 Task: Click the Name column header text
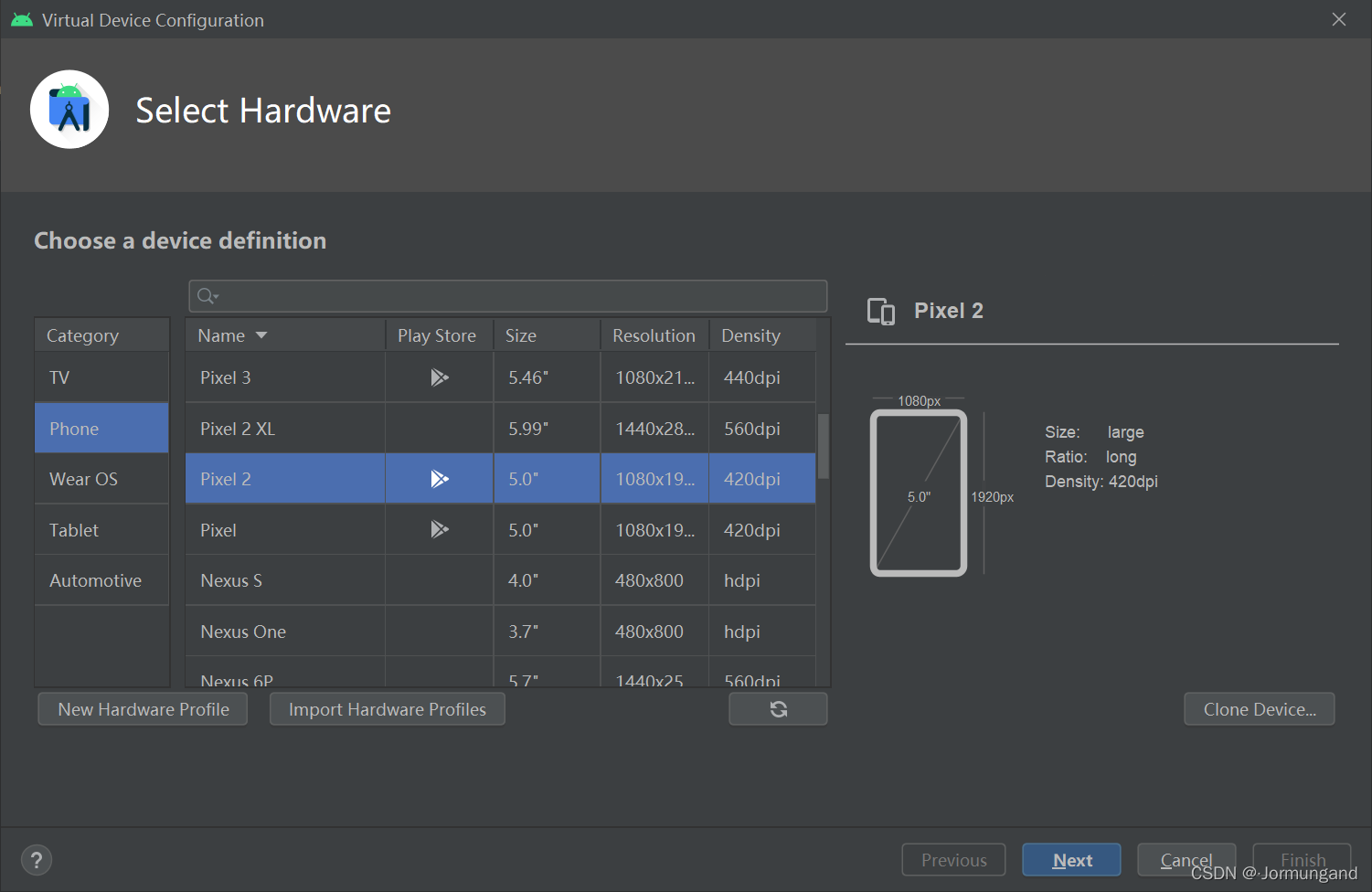pyautogui.click(x=221, y=335)
